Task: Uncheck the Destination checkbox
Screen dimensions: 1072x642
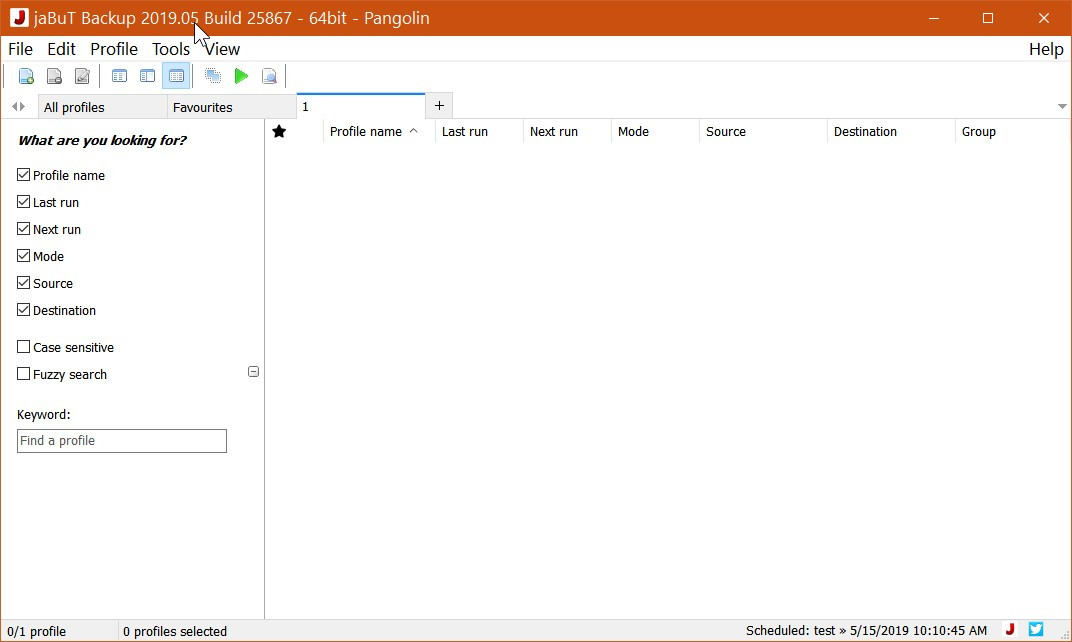Action: (x=23, y=310)
